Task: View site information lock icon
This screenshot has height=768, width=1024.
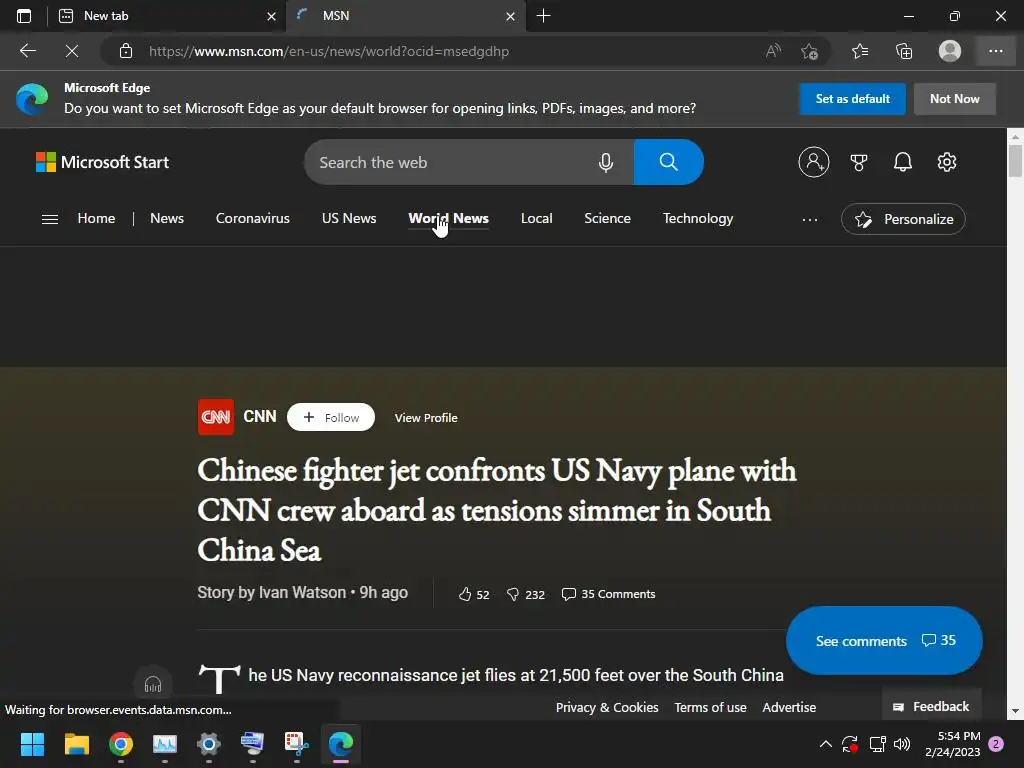Action: [126, 51]
